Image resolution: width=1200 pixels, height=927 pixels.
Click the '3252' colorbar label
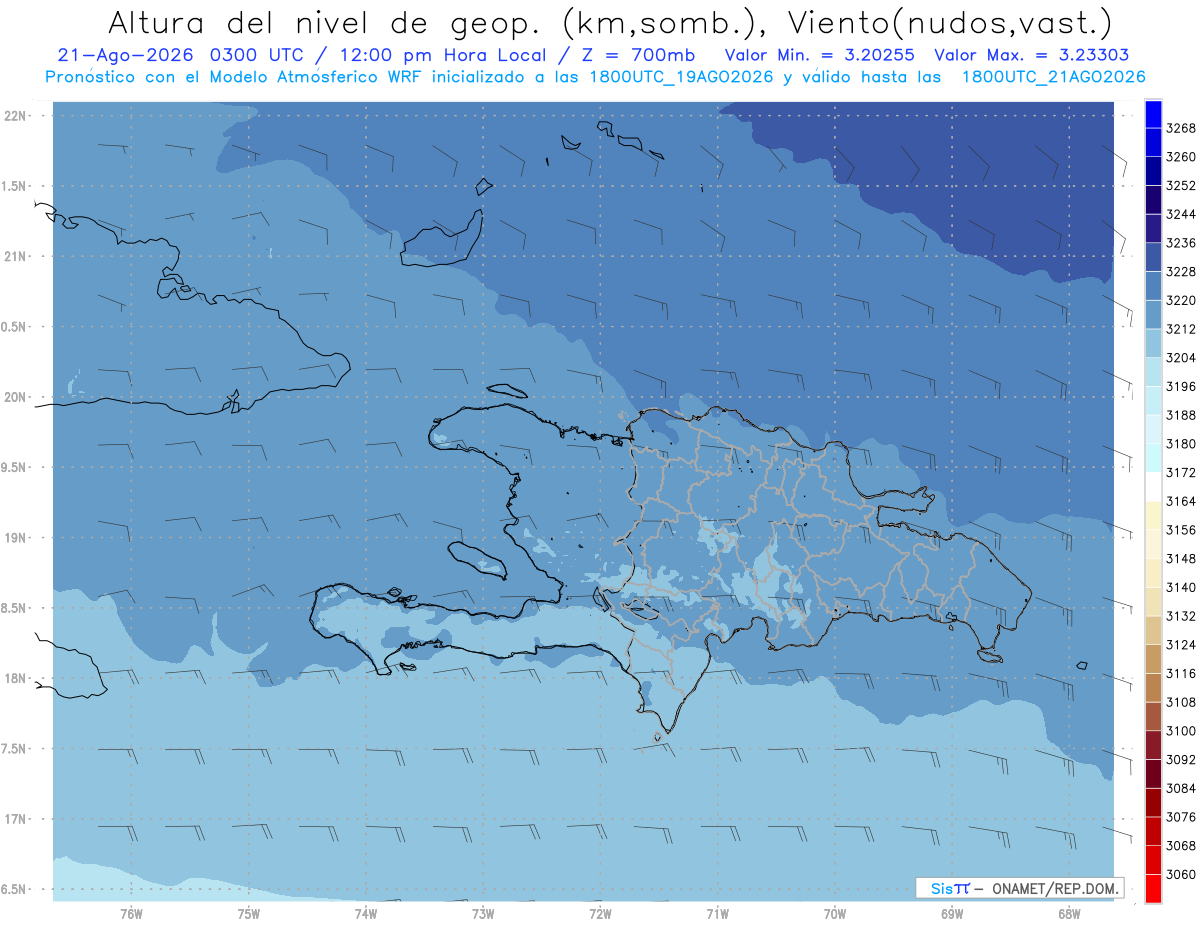pyautogui.click(x=1181, y=185)
